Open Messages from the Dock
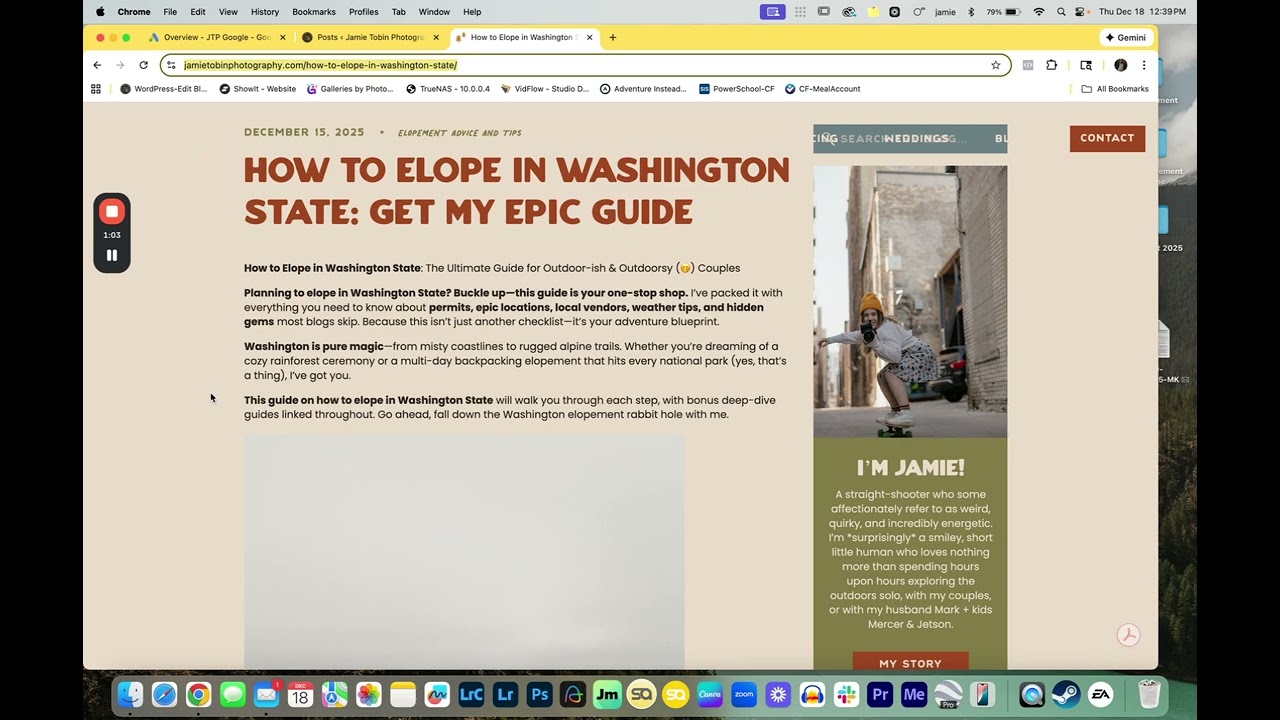 coord(232,694)
